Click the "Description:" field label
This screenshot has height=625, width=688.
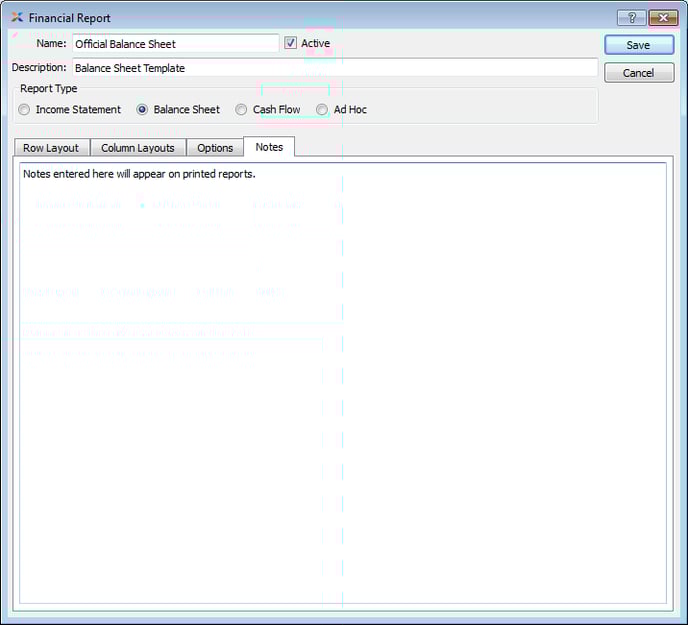pos(39,68)
